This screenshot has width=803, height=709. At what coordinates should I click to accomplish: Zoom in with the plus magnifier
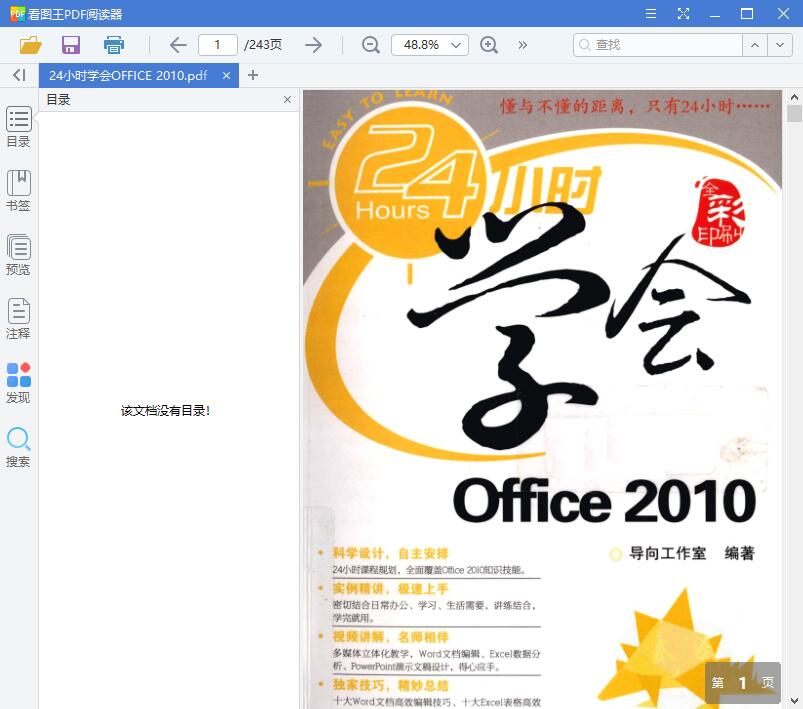(x=489, y=45)
